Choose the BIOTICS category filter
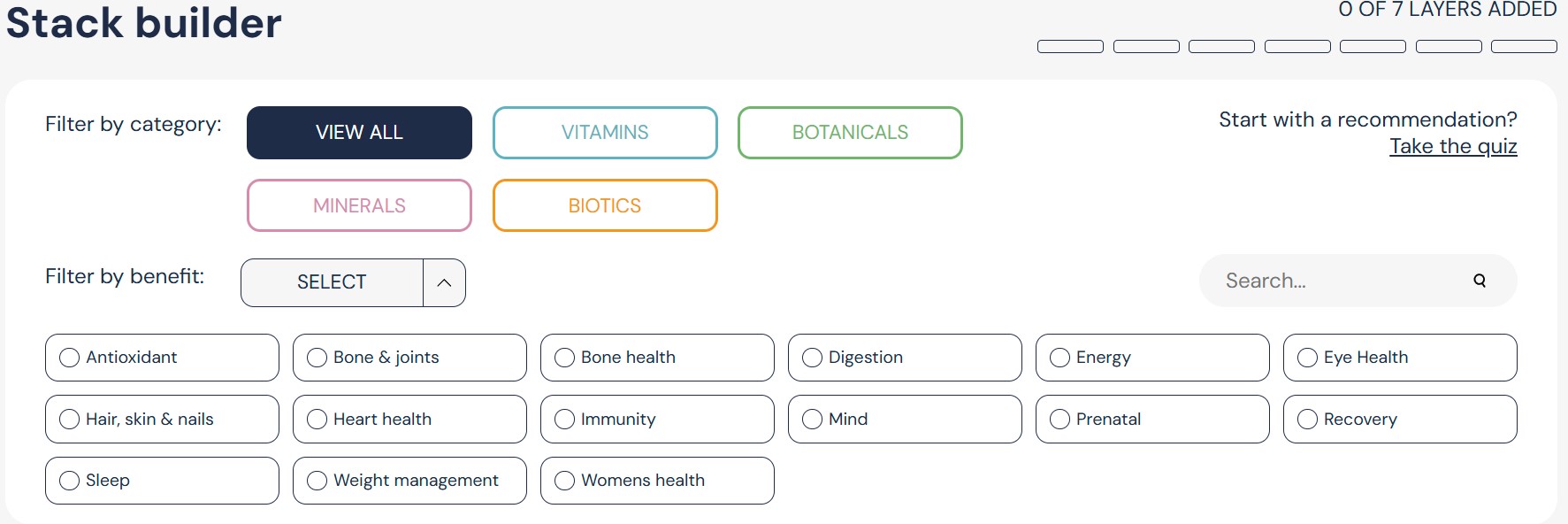 605,205
